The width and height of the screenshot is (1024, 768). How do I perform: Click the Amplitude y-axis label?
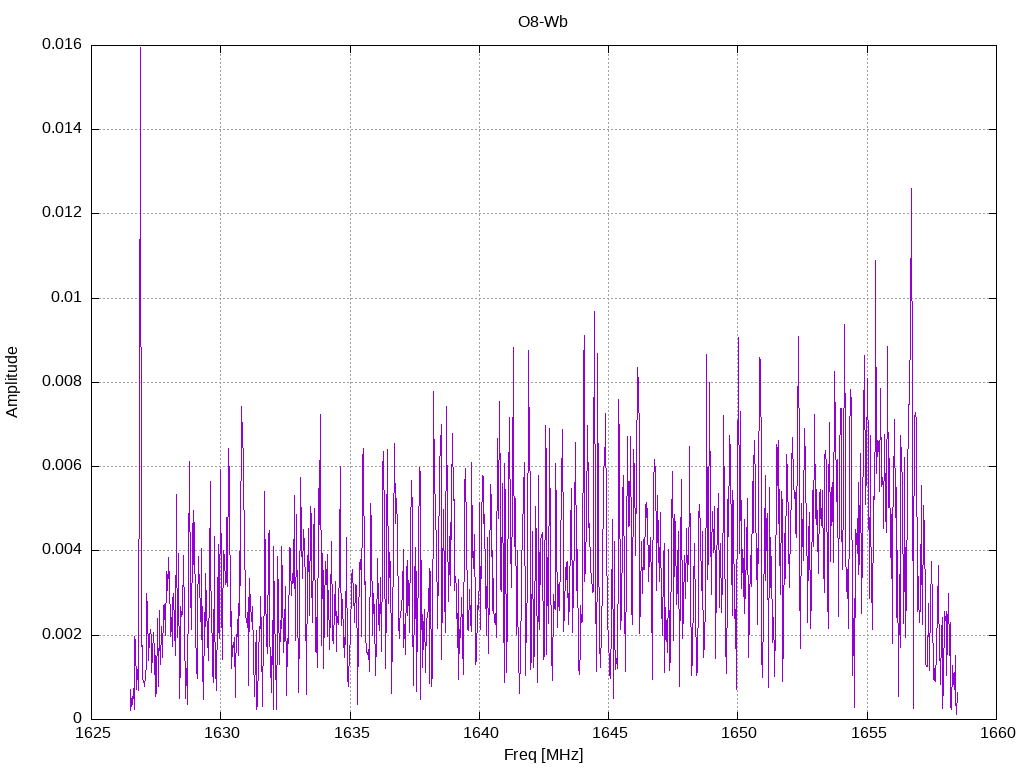(x=12, y=381)
